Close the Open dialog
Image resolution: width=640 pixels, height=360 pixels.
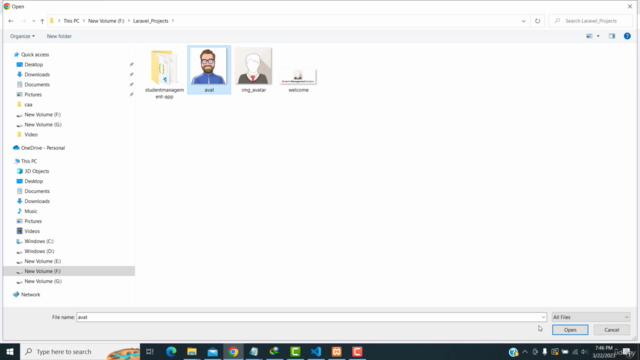pos(630,6)
